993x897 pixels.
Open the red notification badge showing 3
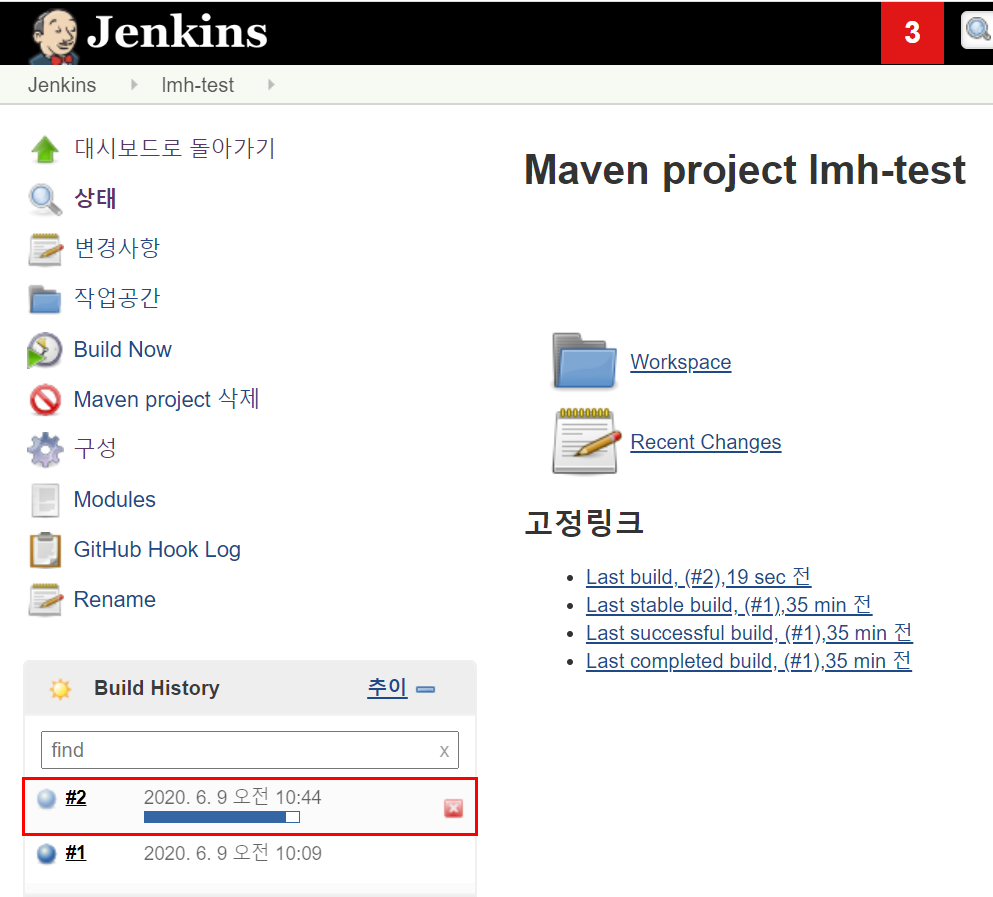(x=912, y=32)
